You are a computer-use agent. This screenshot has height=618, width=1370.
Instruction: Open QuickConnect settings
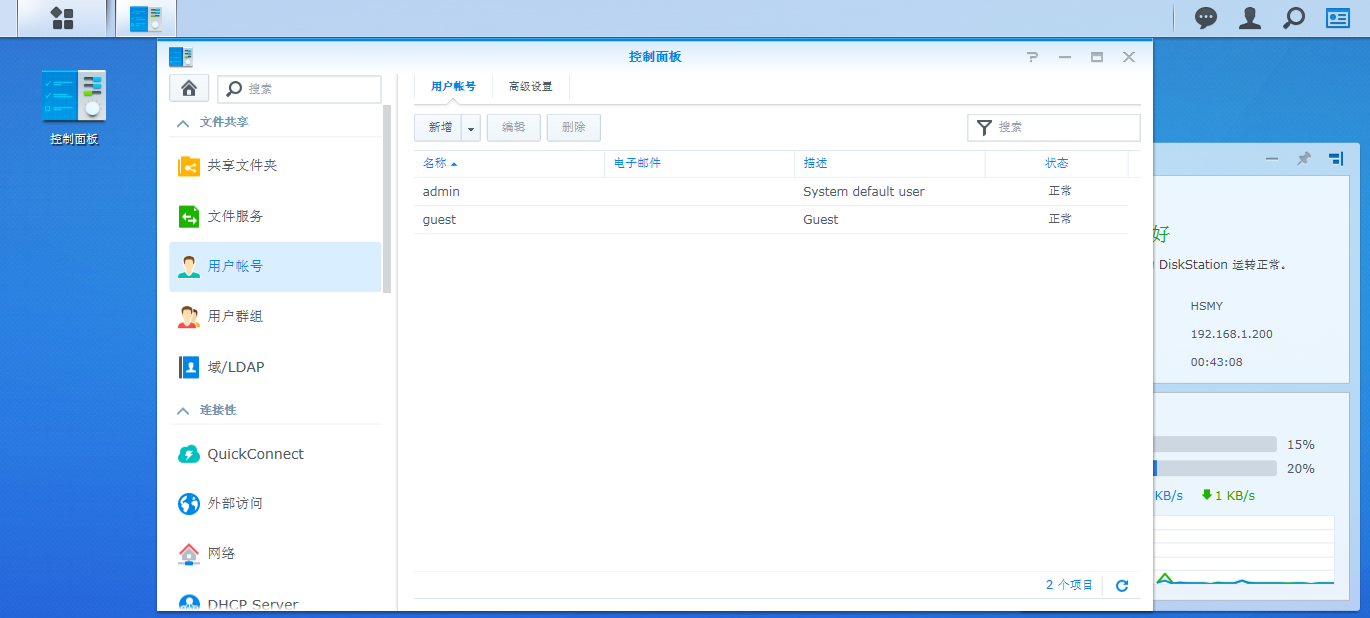pyautogui.click(x=255, y=454)
